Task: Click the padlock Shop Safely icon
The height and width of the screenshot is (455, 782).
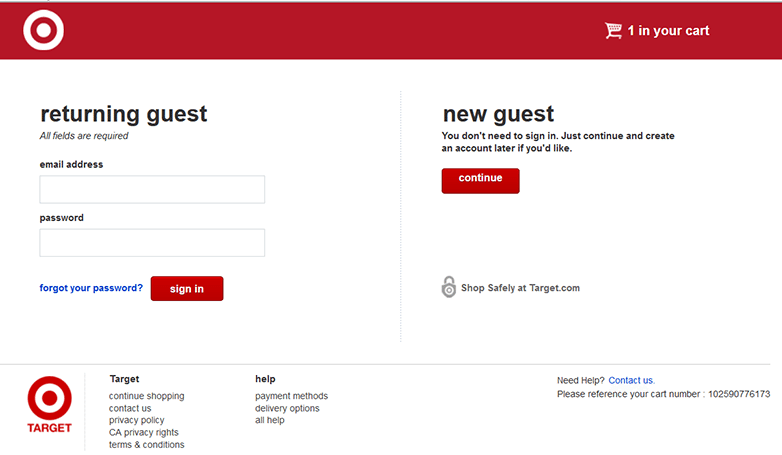Action: (x=449, y=287)
